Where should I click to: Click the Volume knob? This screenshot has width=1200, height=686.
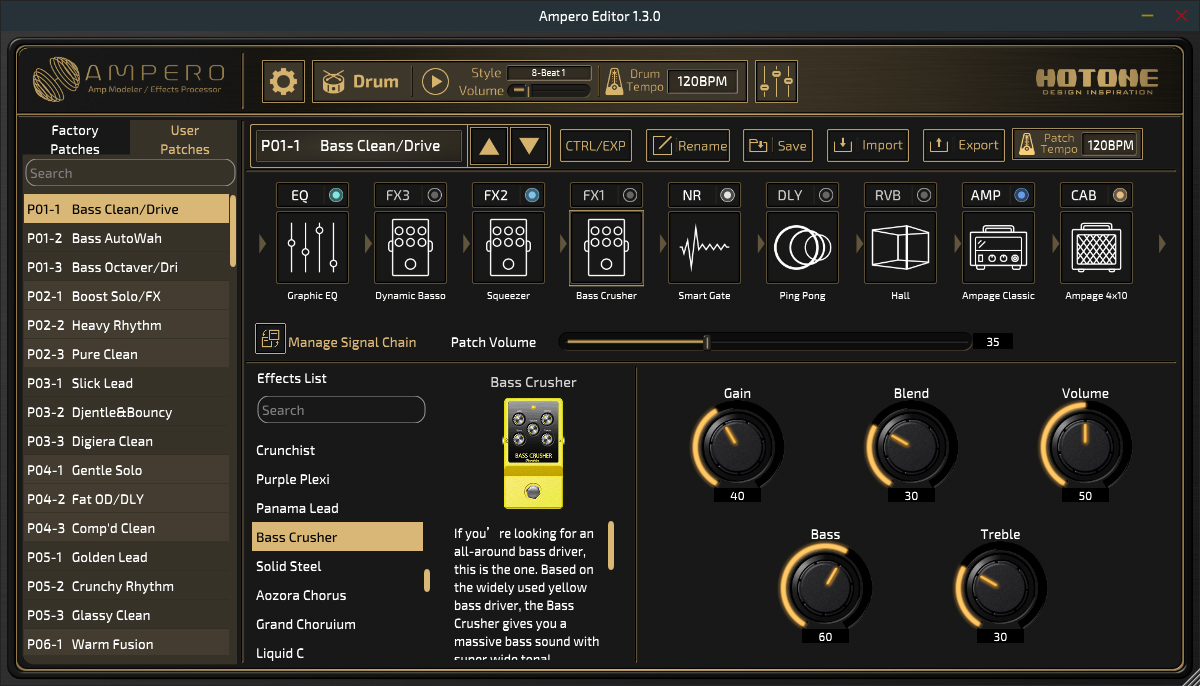pos(1085,446)
